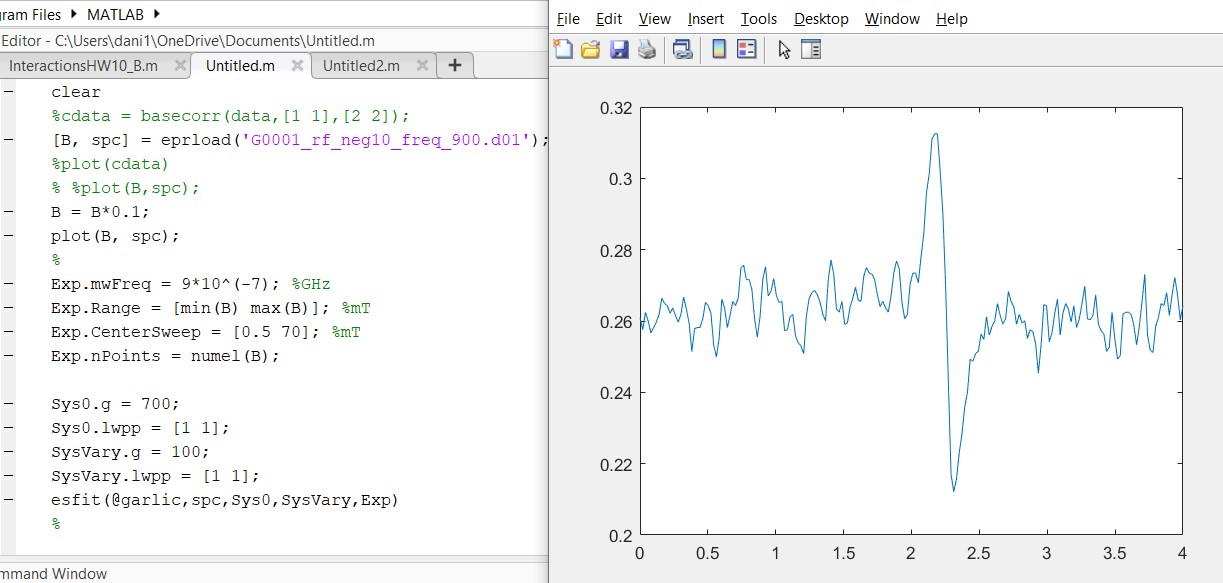Print the figure using printer icon
Image resolution: width=1223 pixels, height=583 pixels.
(x=647, y=49)
